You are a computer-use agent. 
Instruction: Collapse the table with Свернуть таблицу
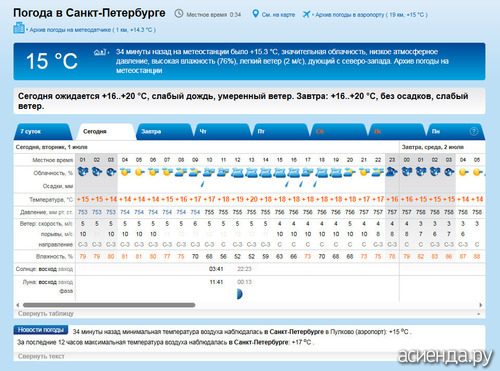pyautogui.click(x=46, y=314)
